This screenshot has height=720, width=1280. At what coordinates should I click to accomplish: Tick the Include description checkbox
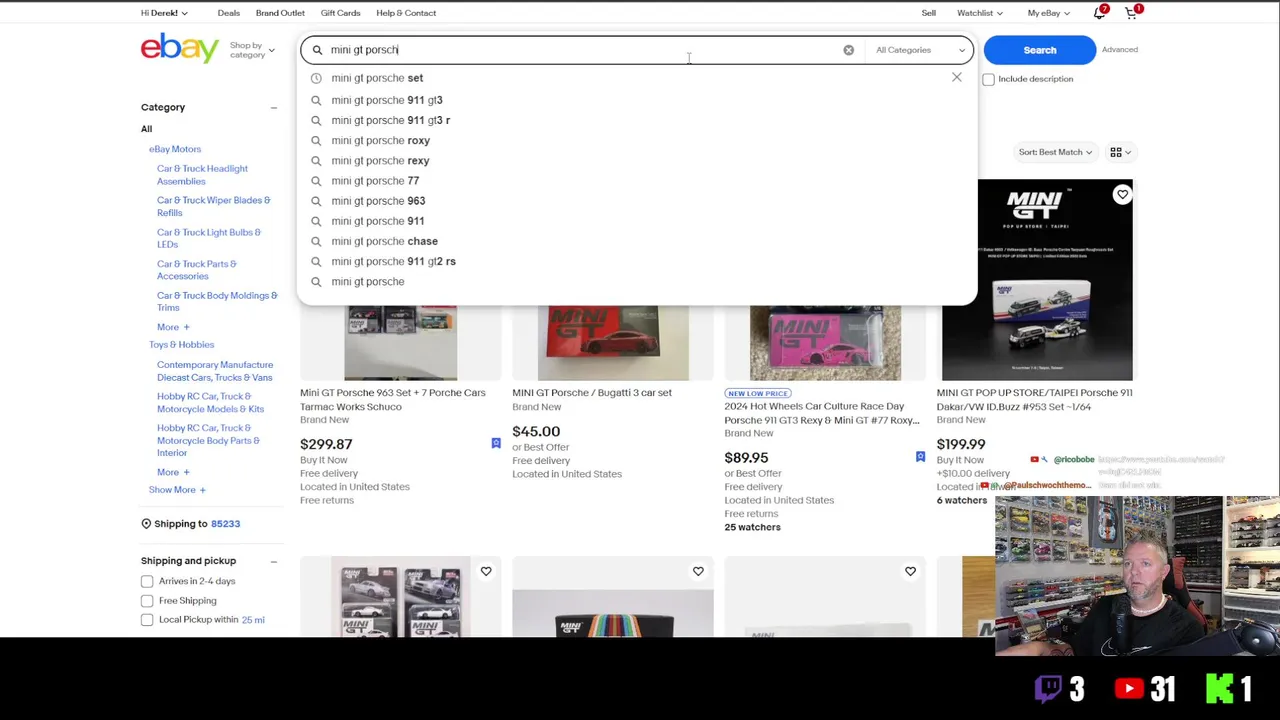tap(988, 79)
